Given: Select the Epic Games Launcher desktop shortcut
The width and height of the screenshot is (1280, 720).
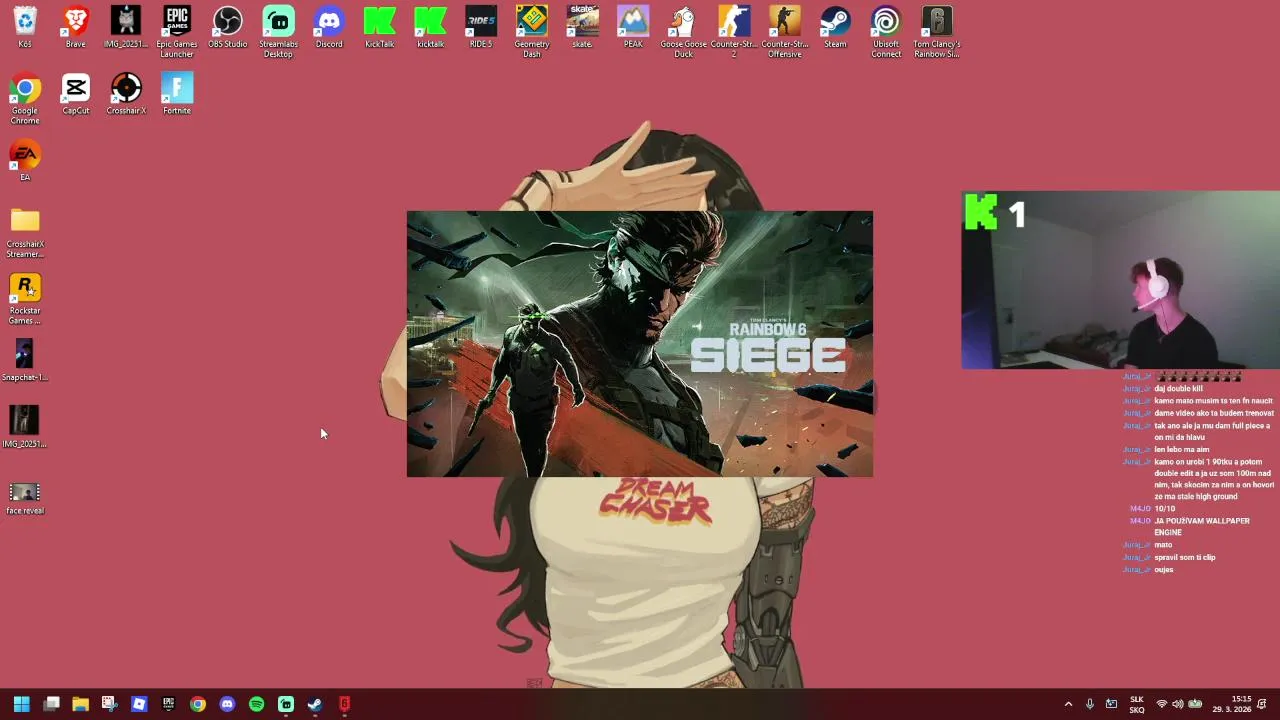Looking at the screenshot, I should coord(177,31).
